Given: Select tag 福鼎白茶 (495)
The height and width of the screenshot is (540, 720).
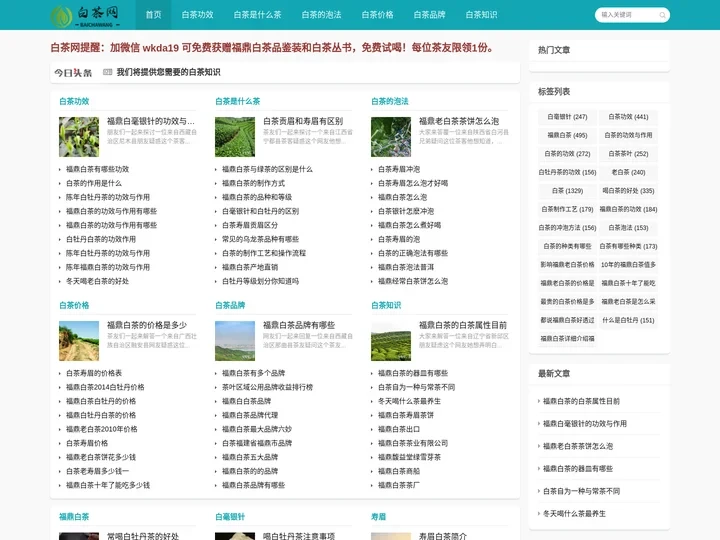Looking at the screenshot, I should coord(567,135).
